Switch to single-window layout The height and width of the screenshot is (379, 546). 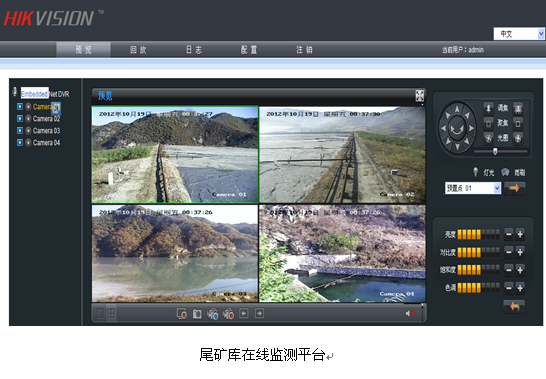(x=100, y=314)
